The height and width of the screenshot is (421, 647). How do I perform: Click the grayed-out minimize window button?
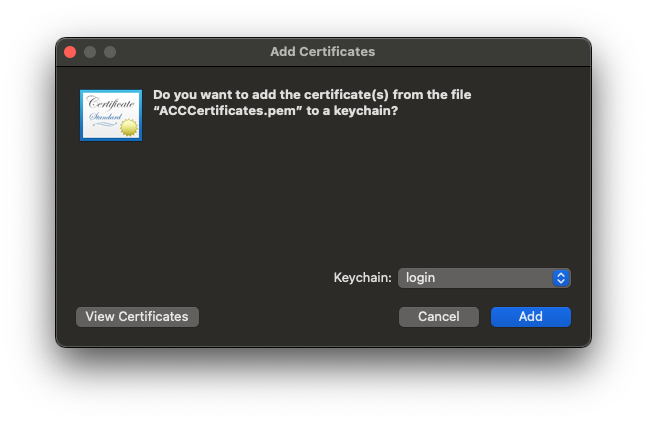[x=90, y=52]
